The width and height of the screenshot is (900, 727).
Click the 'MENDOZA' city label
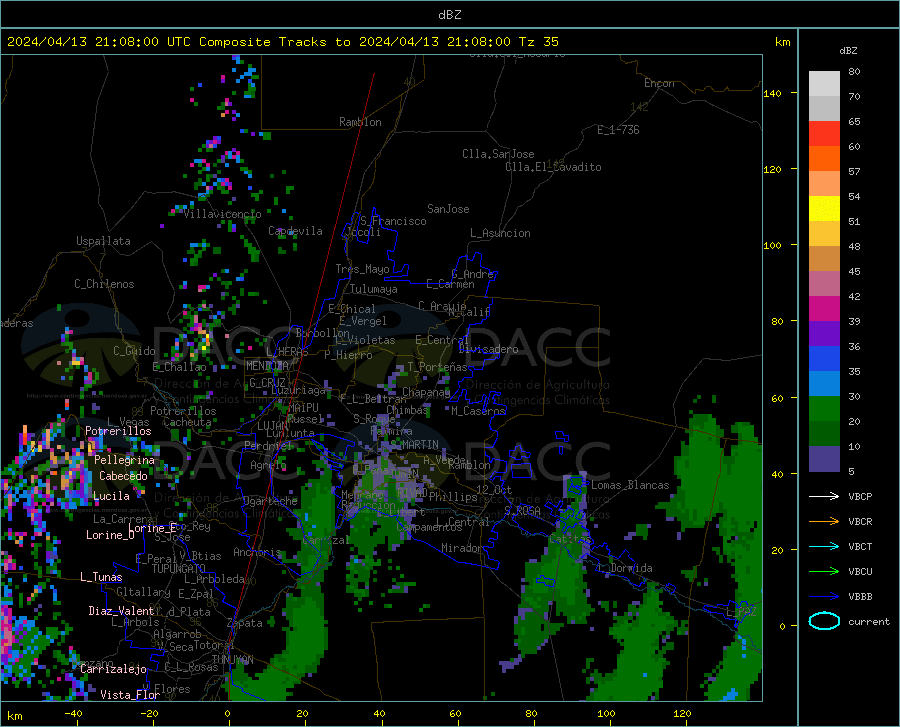pyautogui.click(x=267, y=366)
